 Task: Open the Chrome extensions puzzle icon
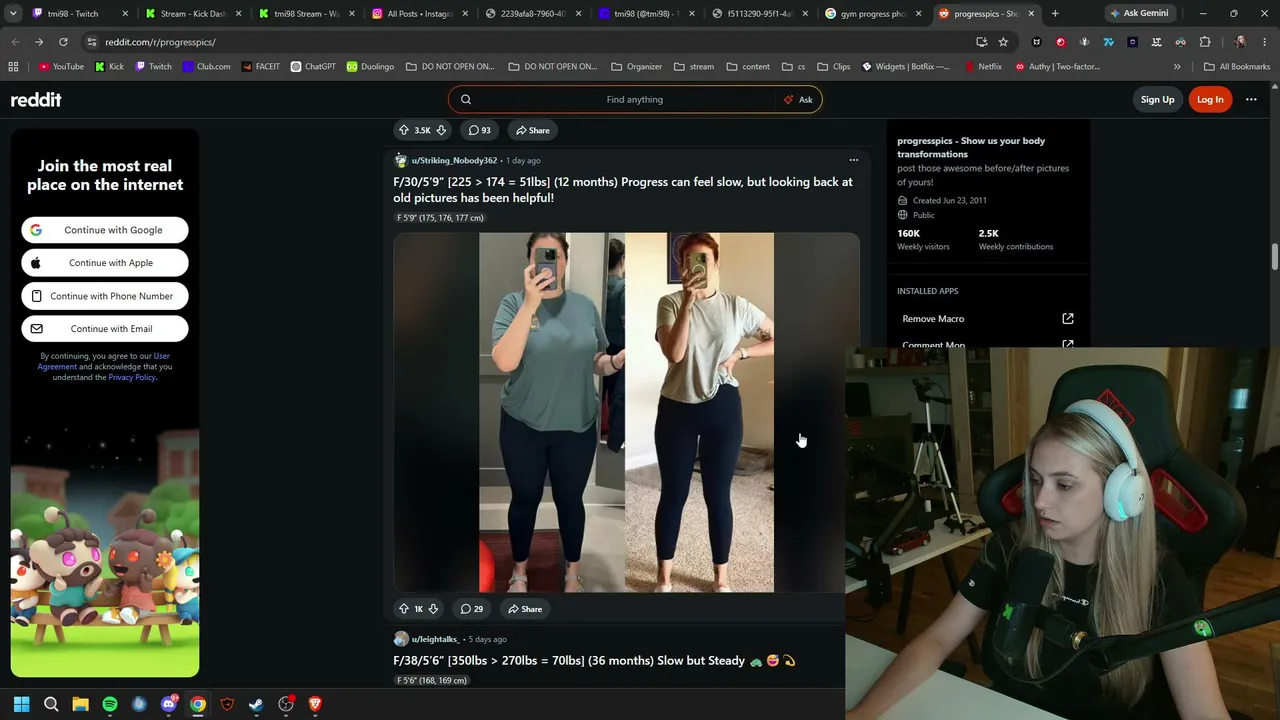tap(1205, 42)
